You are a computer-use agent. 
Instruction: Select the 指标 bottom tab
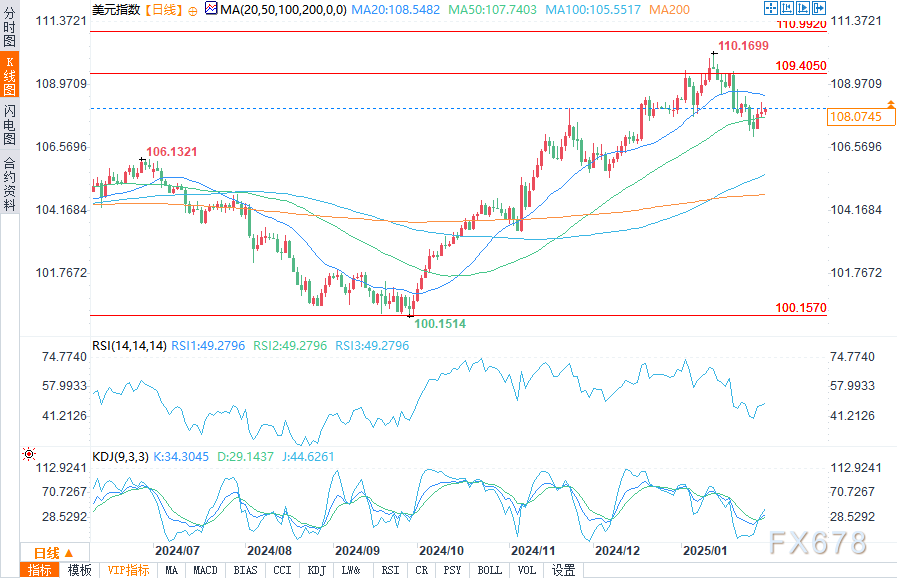click(x=39, y=570)
